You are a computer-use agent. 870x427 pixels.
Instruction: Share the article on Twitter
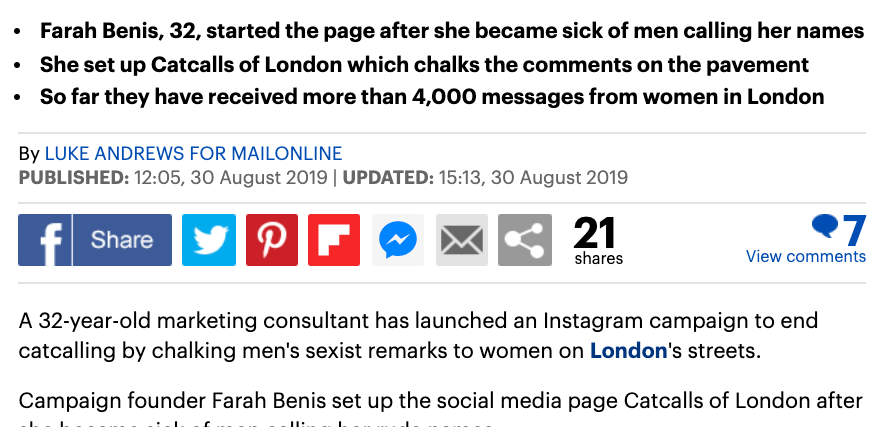pos(209,240)
